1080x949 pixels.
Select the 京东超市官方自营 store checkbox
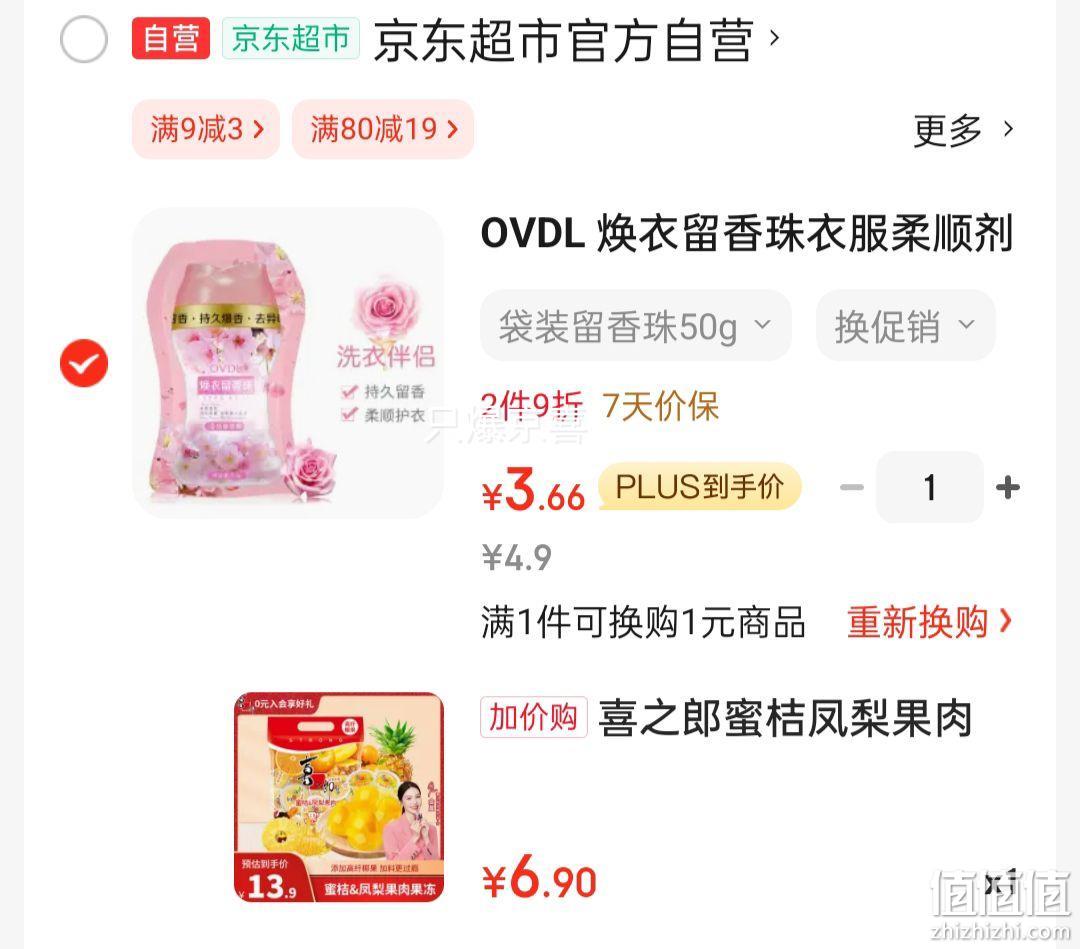pyautogui.click(x=83, y=39)
